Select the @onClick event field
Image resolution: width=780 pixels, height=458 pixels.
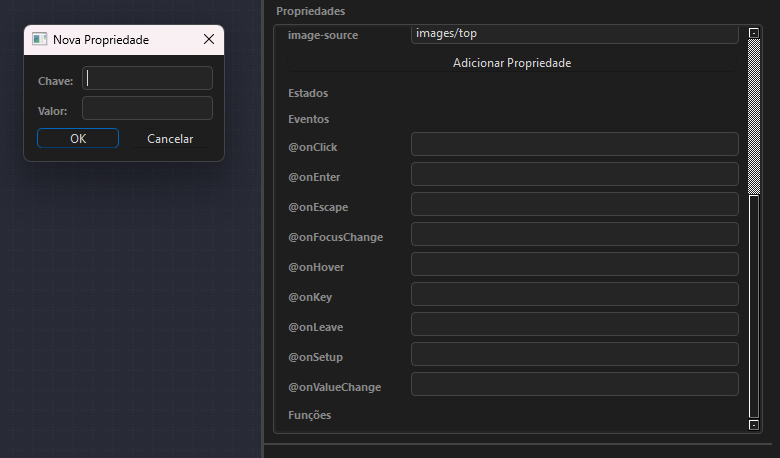pyautogui.click(x=574, y=144)
